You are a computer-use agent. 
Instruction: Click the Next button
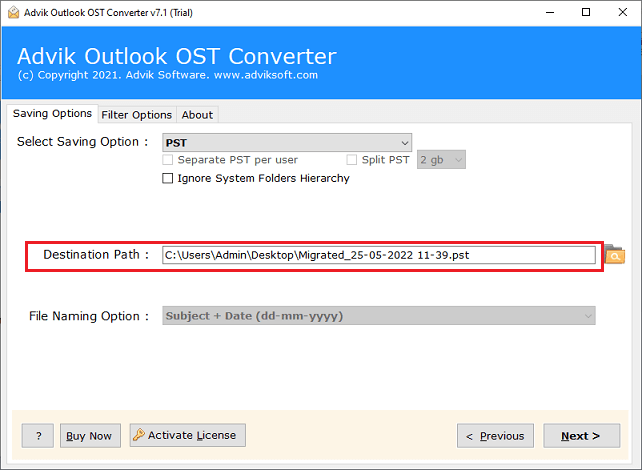point(581,436)
